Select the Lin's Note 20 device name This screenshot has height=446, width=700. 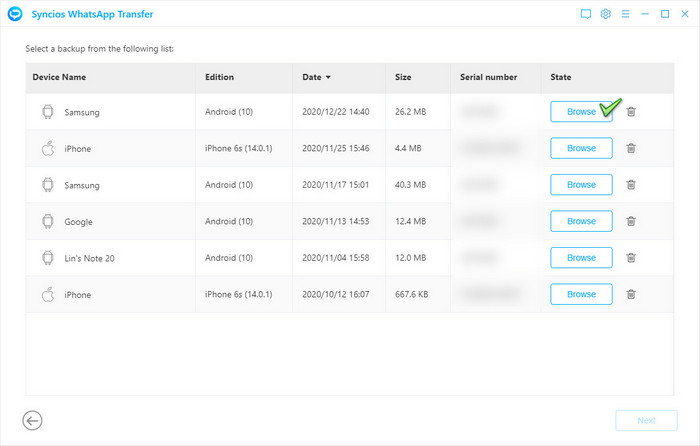click(x=89, y=258)
